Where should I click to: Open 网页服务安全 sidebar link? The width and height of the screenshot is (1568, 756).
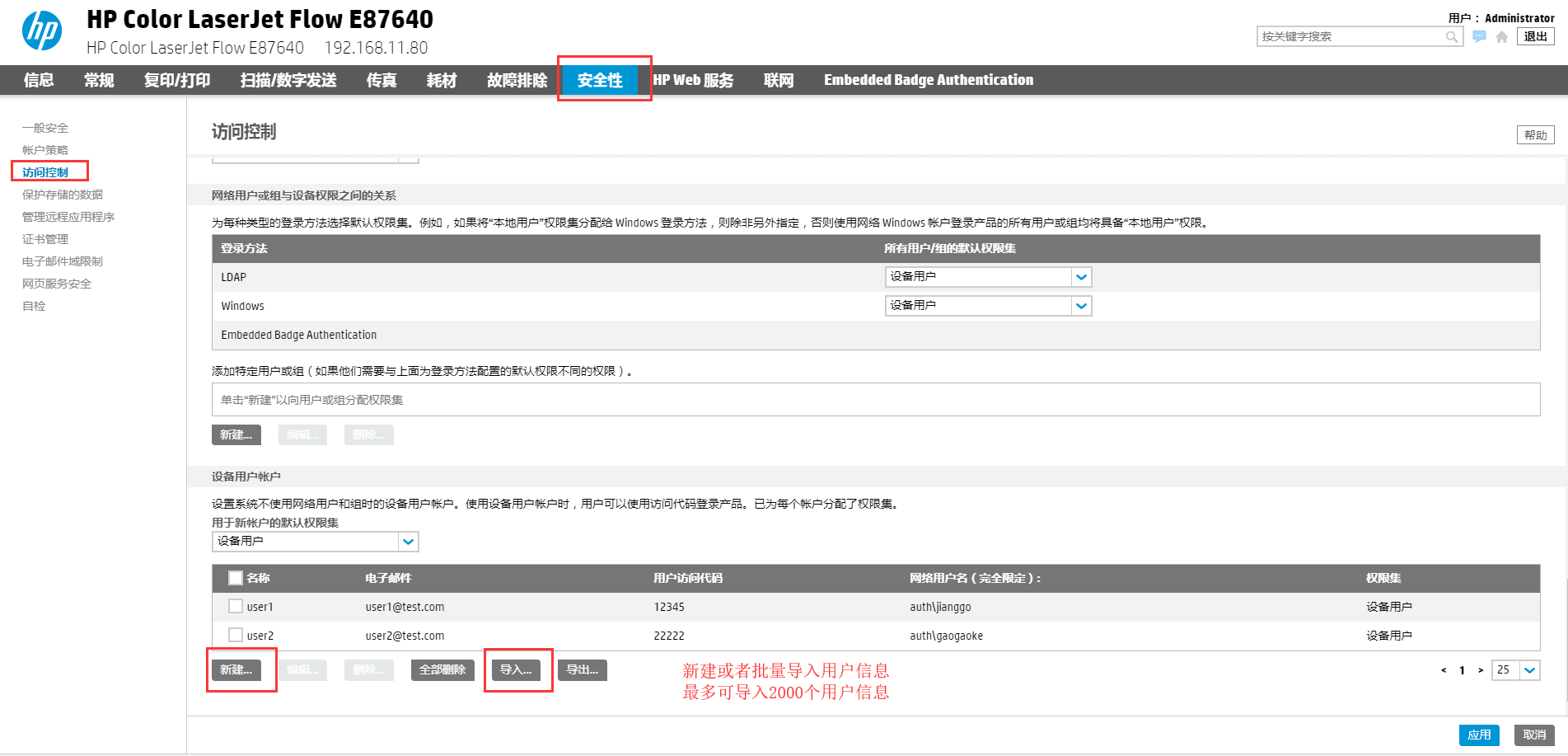coord(57,284)
